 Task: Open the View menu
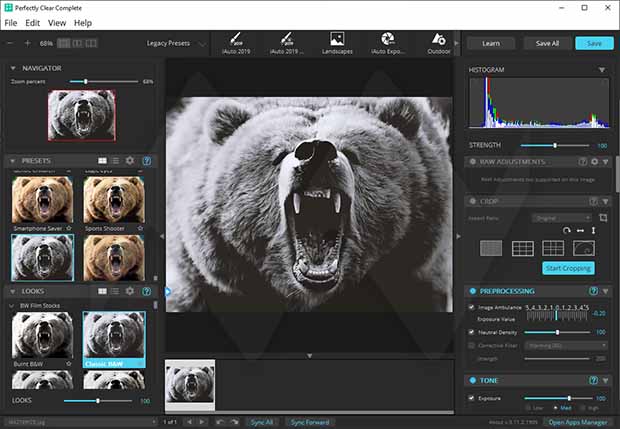pyautogui.click(x=57, y=22)
